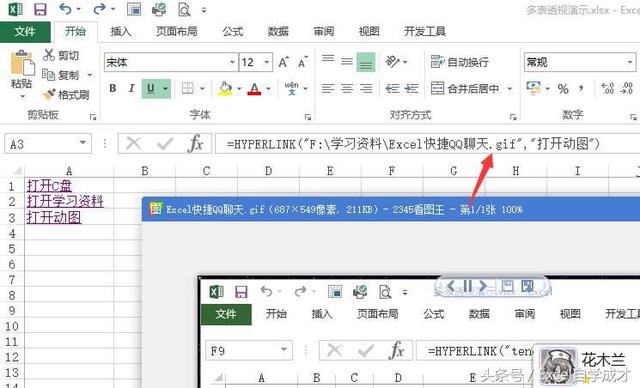Center text horizontally in alignment group

coord(347,88)
